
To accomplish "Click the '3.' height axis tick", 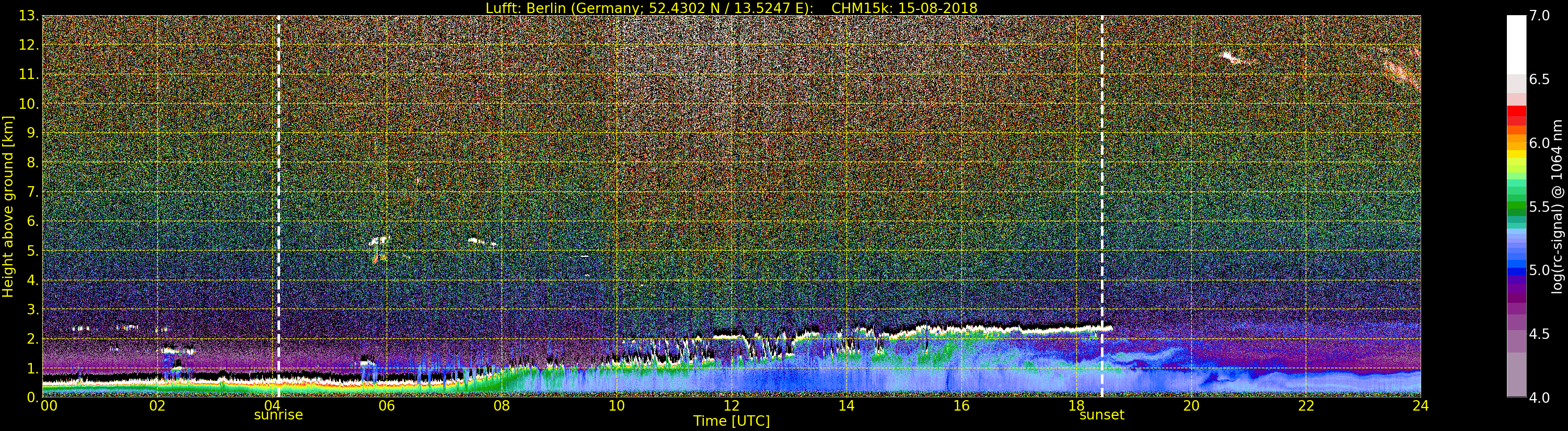I will coord(32,309).
